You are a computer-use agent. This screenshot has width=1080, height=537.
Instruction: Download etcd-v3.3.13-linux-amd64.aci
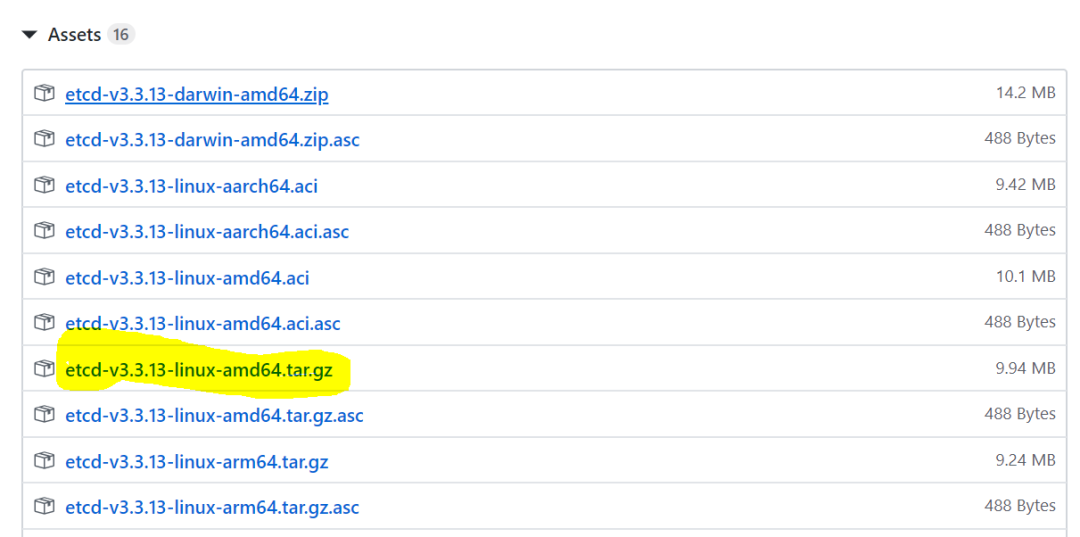(x=187, y=277)
